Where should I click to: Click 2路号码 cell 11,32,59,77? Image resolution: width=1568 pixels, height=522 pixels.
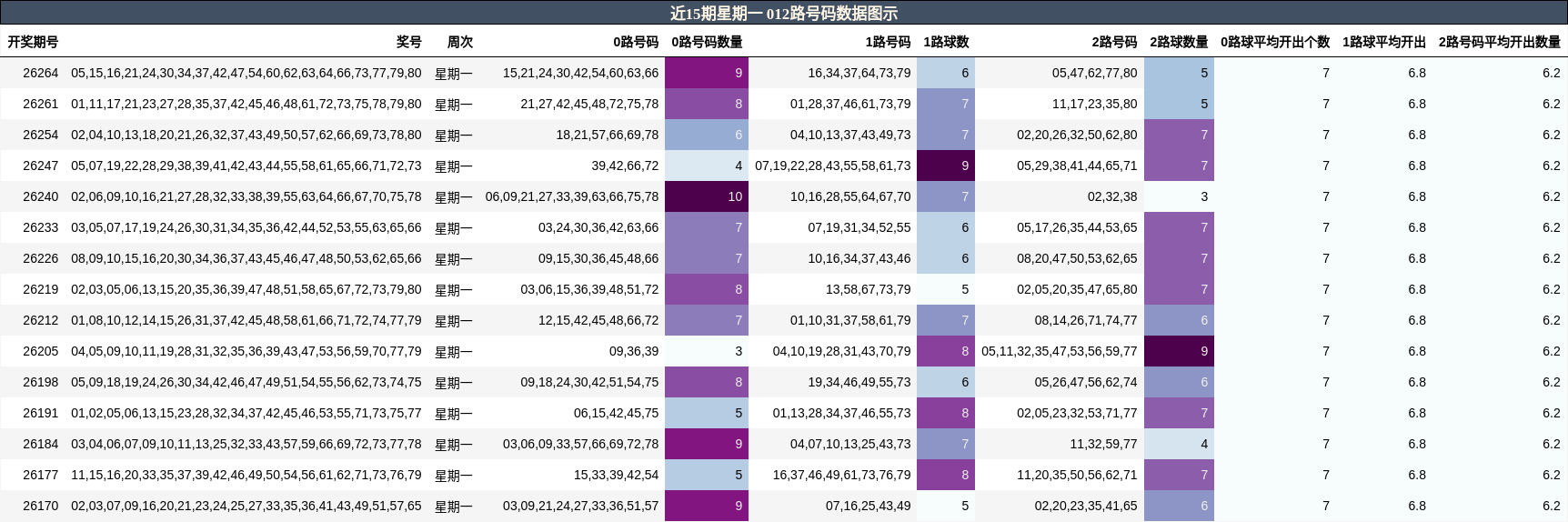click(1104, 444)
